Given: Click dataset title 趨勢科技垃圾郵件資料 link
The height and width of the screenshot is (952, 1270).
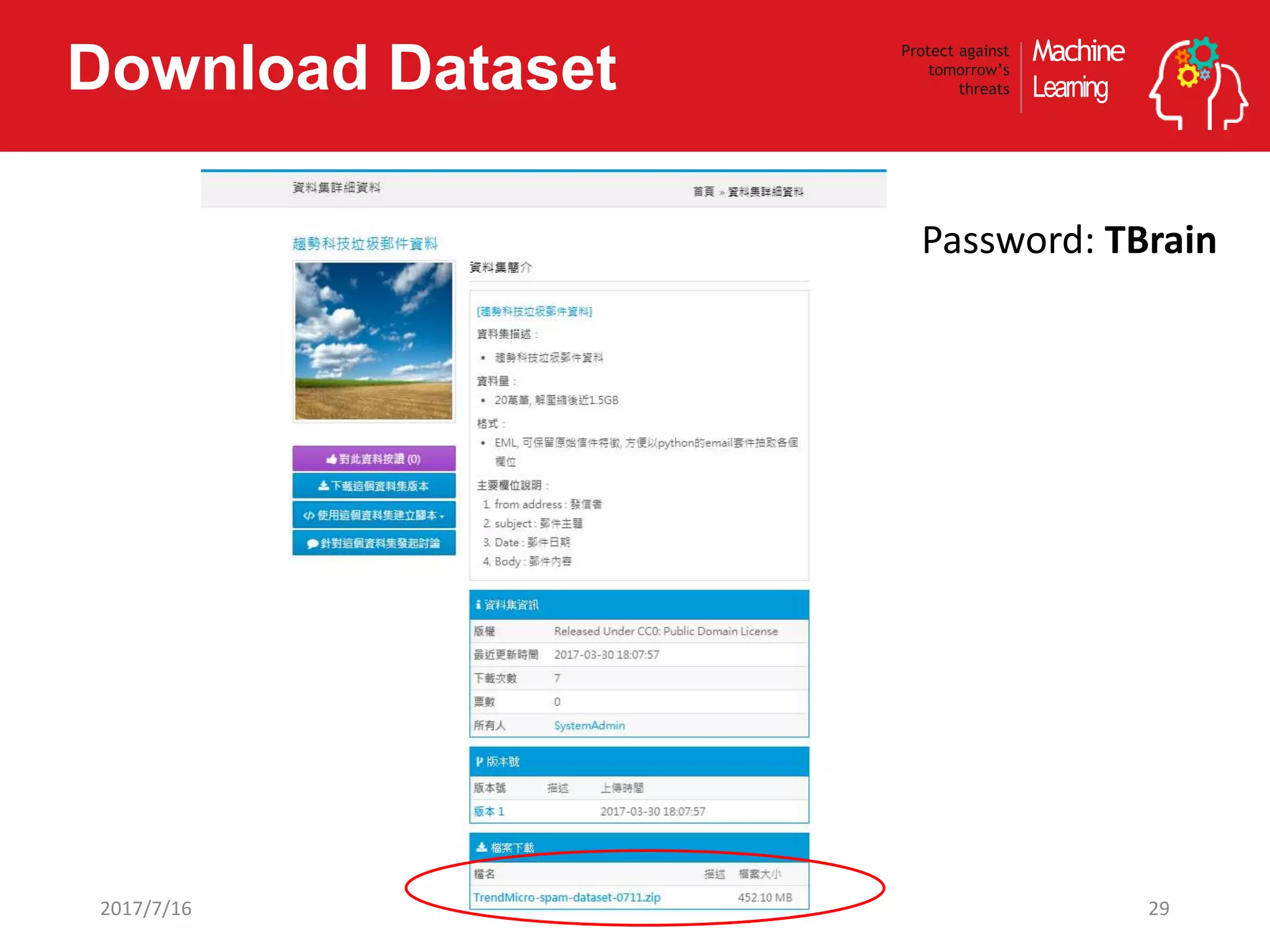Looking at the screenshot, I should tap(365, 244).
